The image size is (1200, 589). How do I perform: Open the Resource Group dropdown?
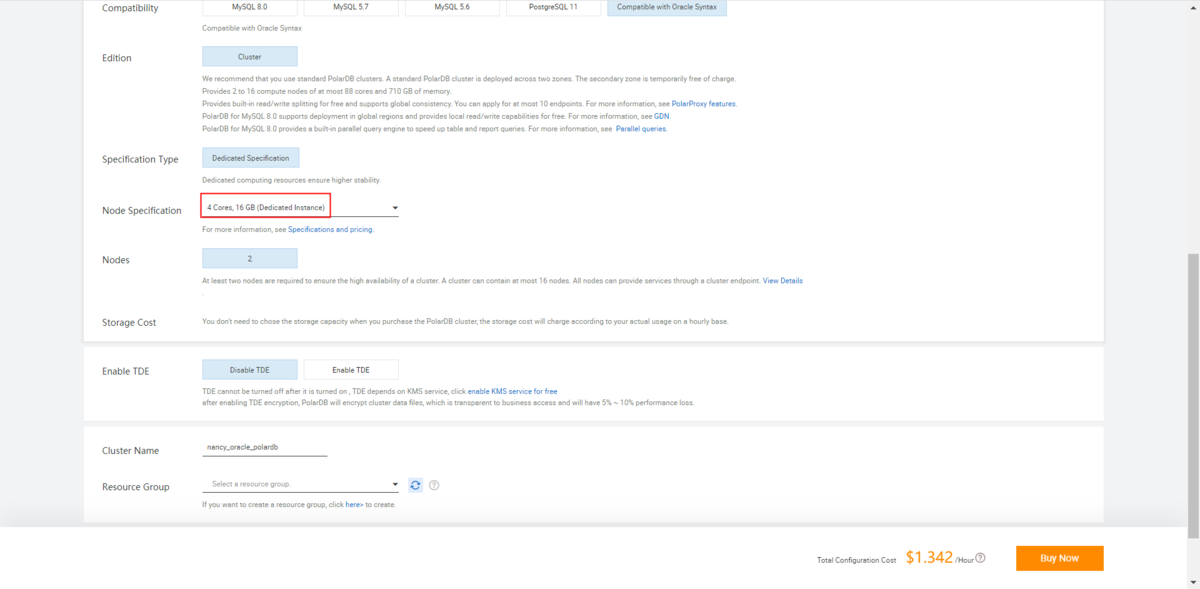click(x=300, y=484)
